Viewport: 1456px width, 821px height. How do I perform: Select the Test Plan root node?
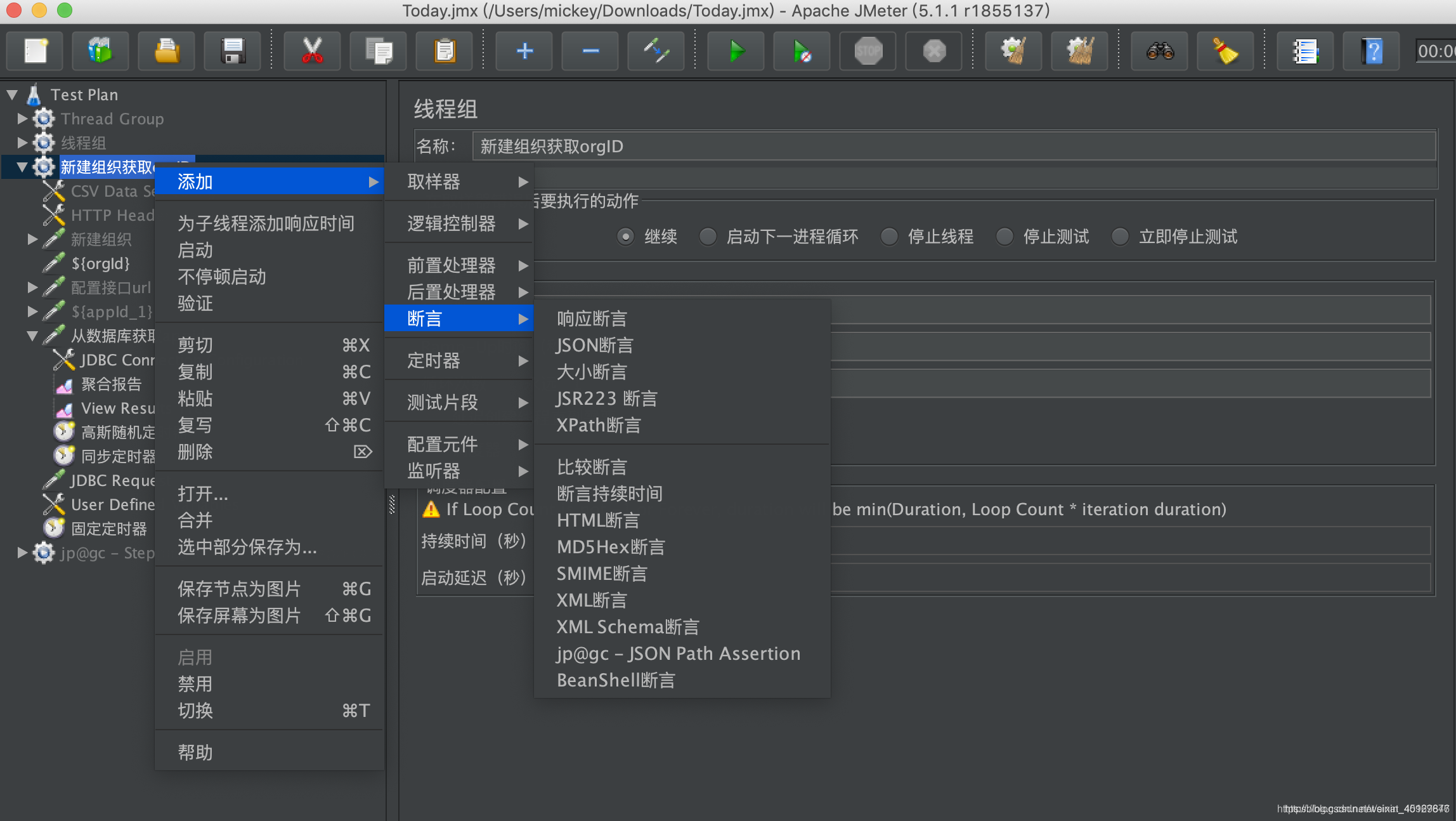[x=84, y=95]
